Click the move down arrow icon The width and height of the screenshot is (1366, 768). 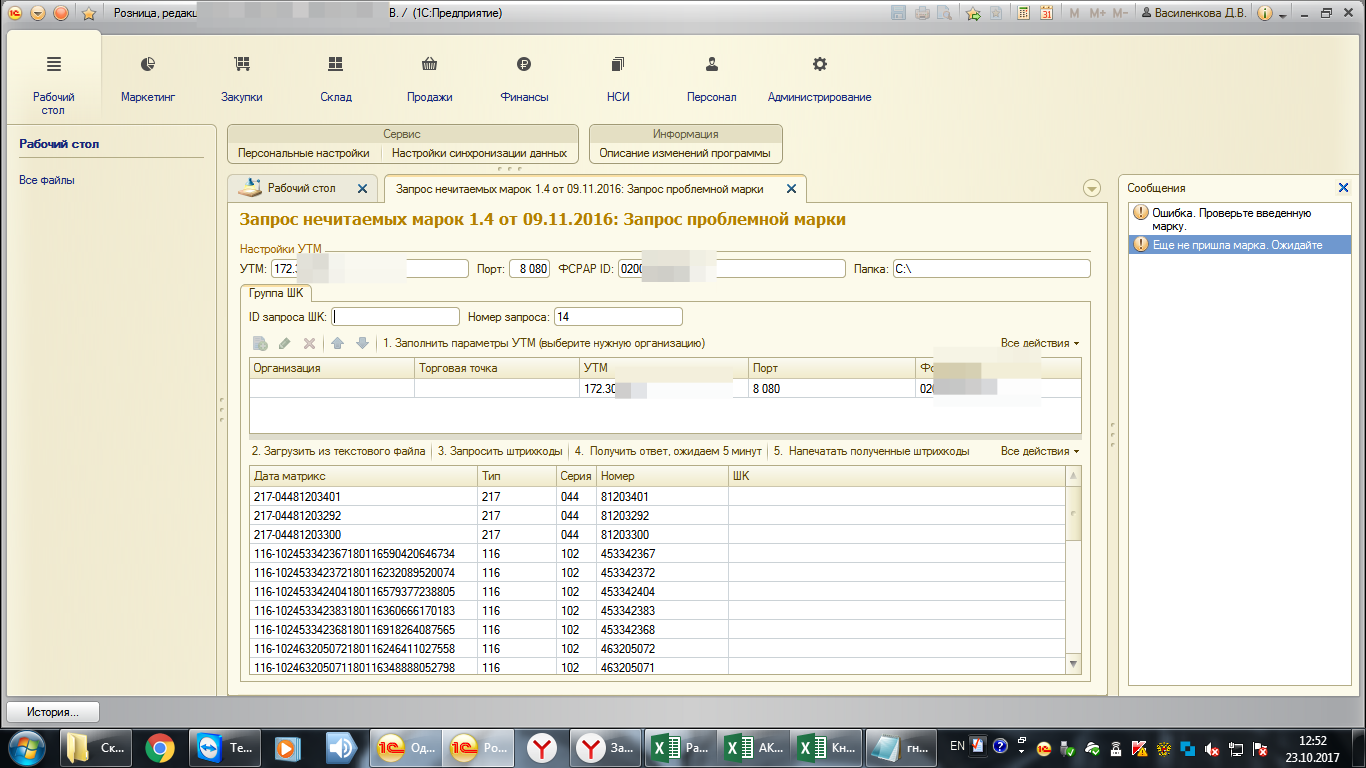pos(362,343)
